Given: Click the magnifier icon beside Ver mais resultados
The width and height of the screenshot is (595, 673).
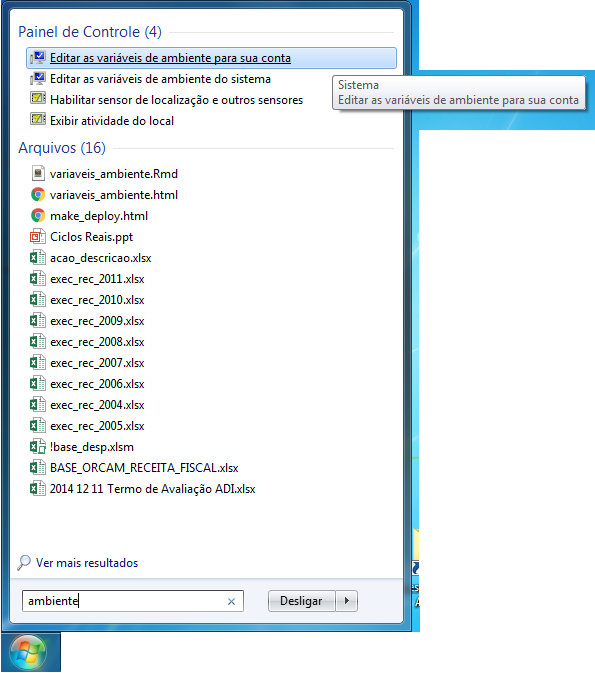Looking at the screenshot, I should click(24, 562).
